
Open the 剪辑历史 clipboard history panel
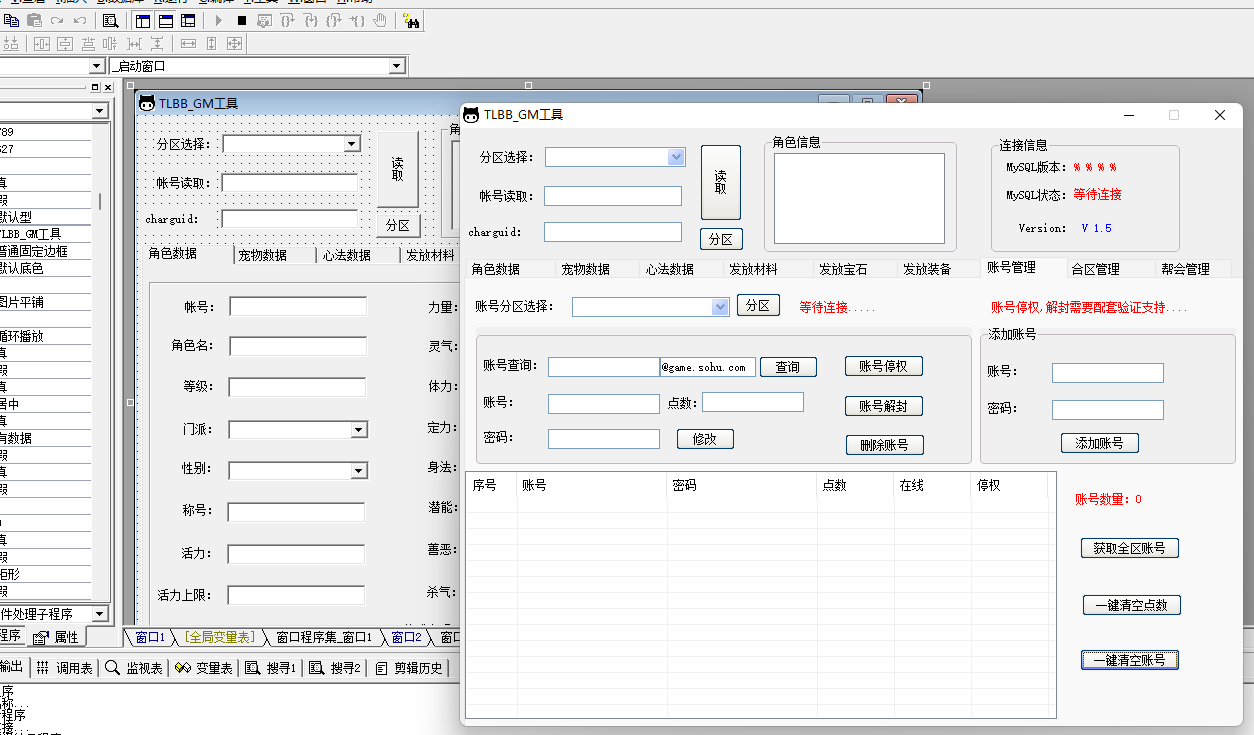[x=410, y=668]
